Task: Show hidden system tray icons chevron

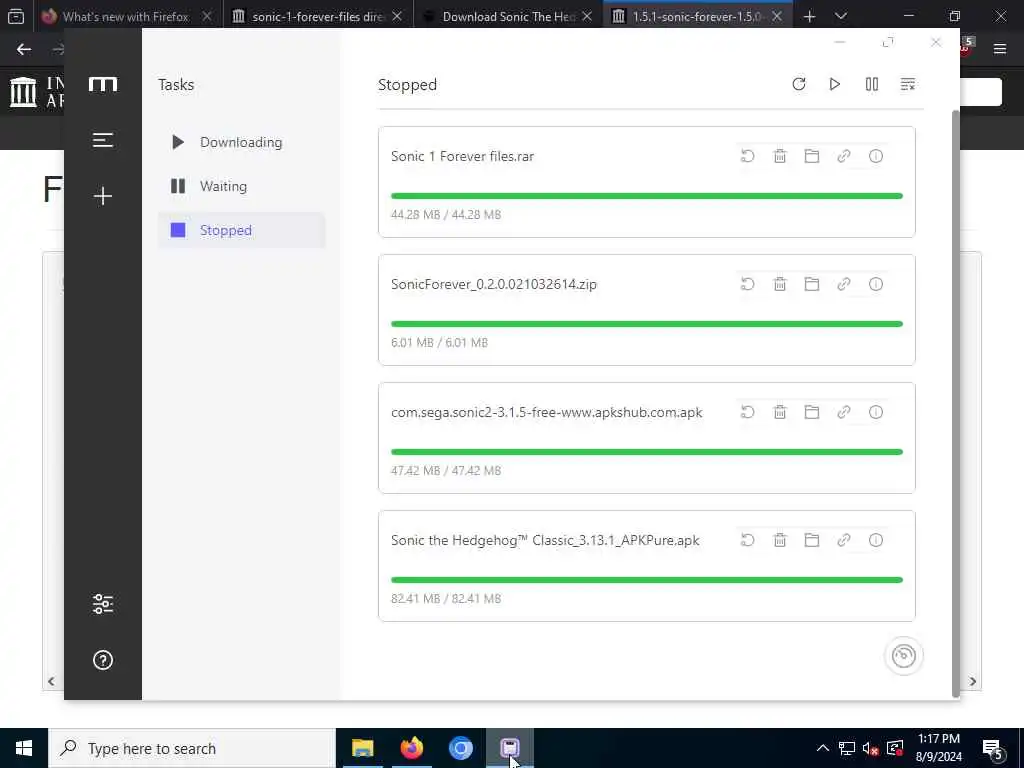Action: pyautogui.click(x=823, y=748)
